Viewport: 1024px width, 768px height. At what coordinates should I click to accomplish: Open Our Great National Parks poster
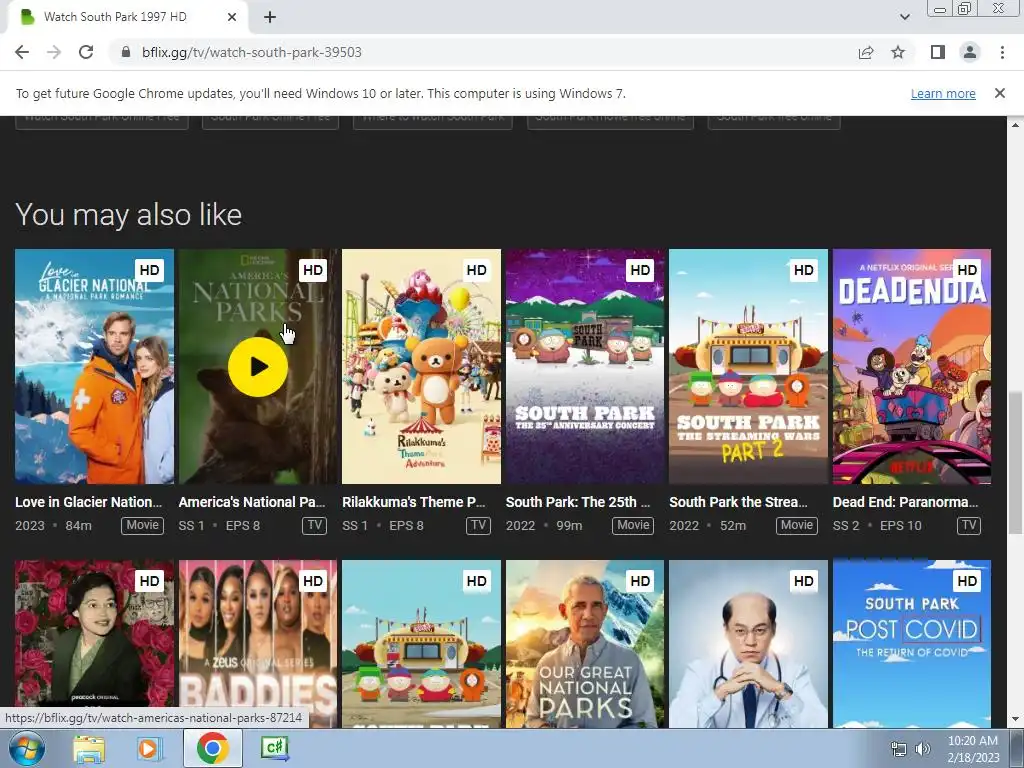coord(585,643)
